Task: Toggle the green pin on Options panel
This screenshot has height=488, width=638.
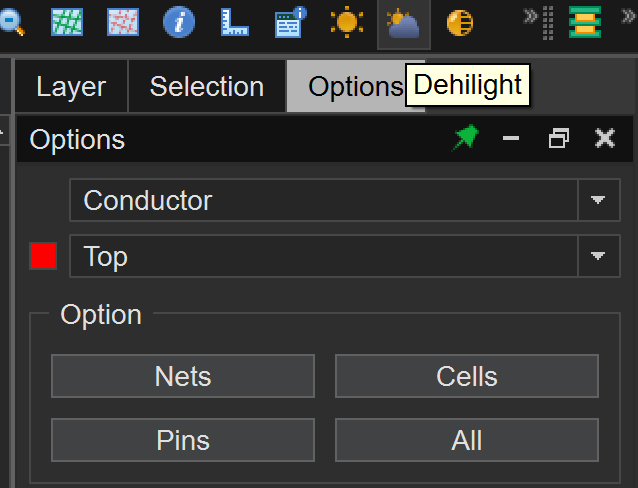Action: coord(465,139)
